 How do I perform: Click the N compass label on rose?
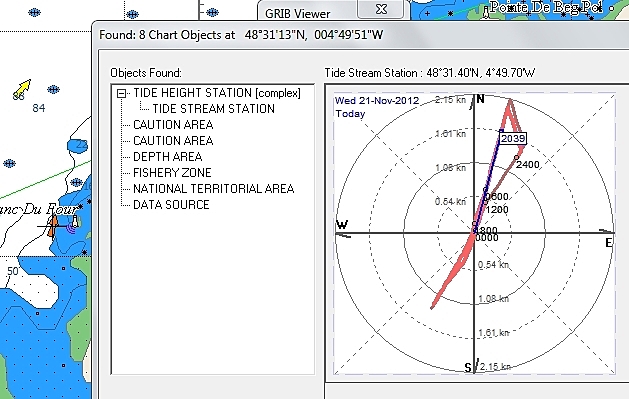(x=480, y=99)
